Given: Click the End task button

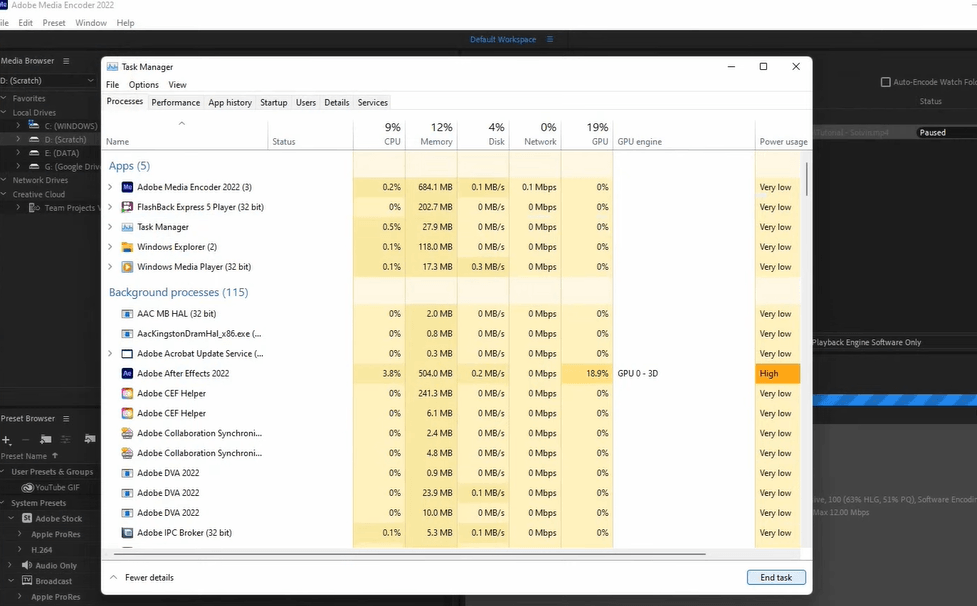Looking at the screenshot, I should [776, 577].
